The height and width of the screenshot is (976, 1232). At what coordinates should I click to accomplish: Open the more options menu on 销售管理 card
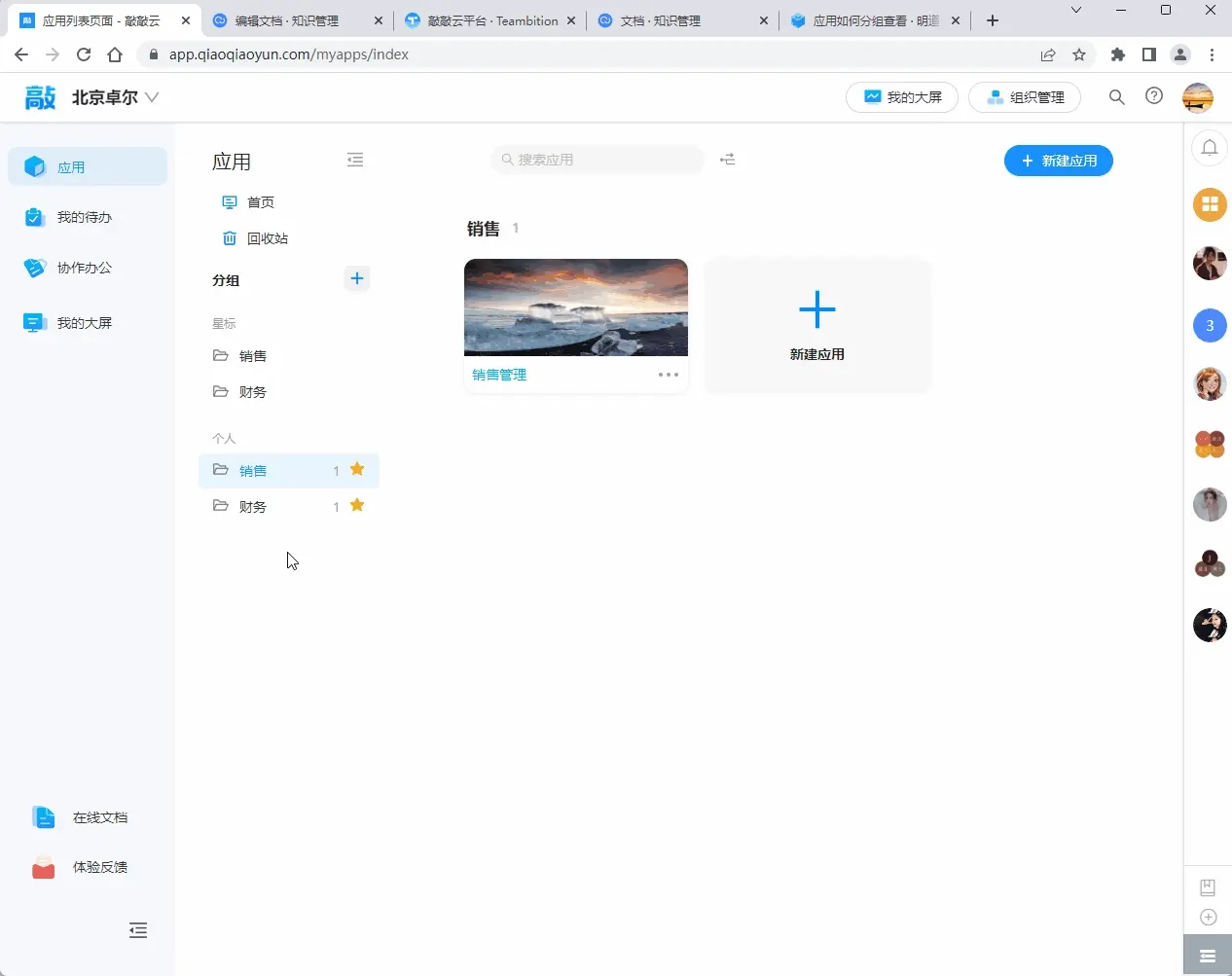[668, 375]
